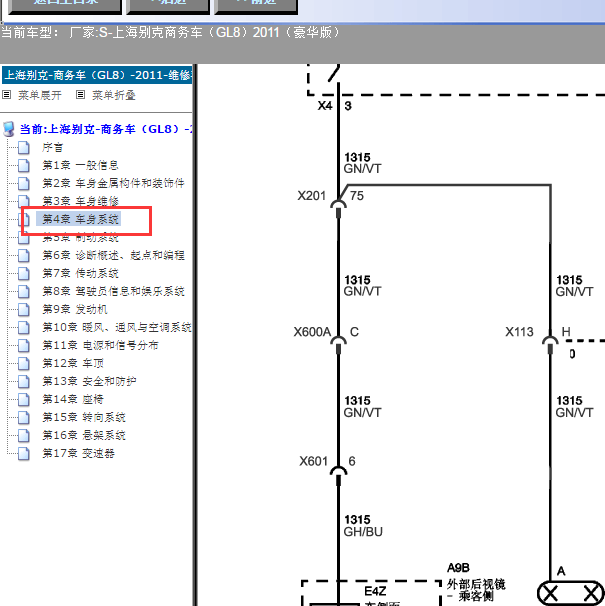This screenshot has height=606, width=605.
Task: Click the X113 connector label in diagram
Action: pyautogui.click(x=519, y=332)
